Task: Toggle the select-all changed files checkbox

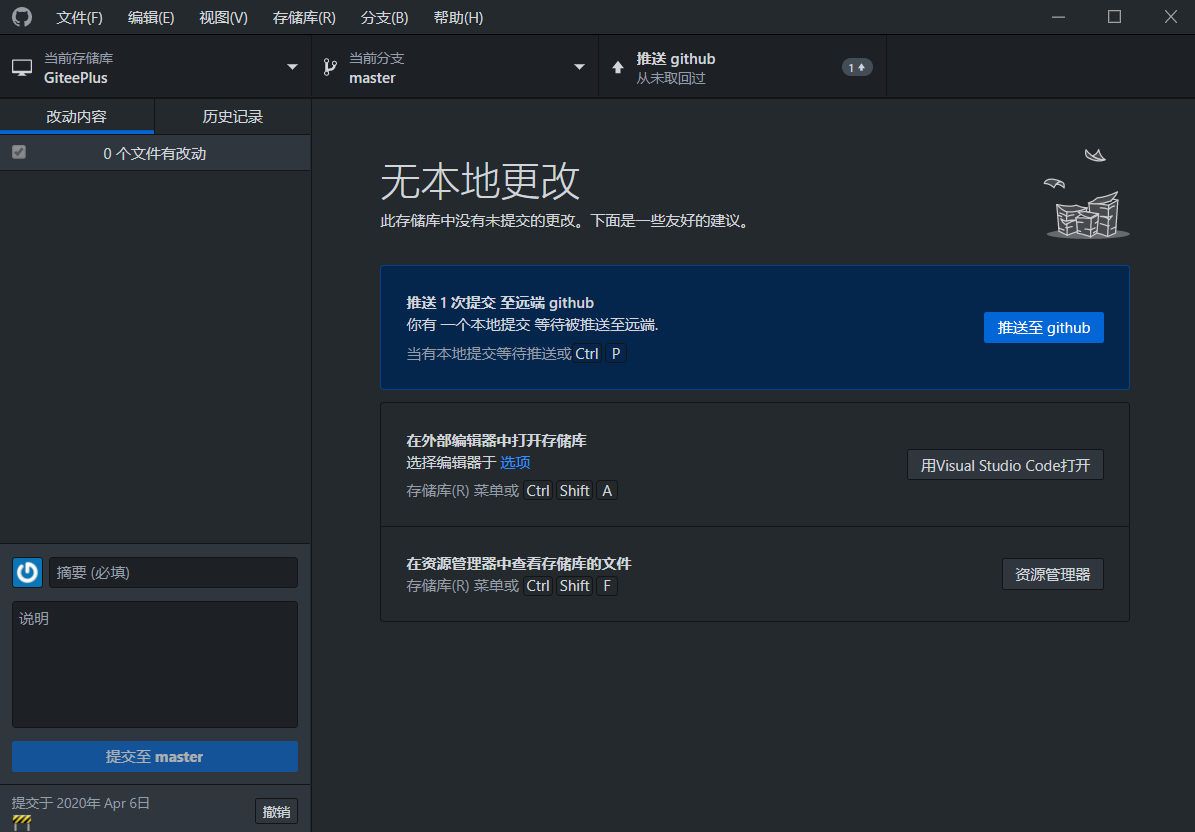Action: [x=19, y=152]
